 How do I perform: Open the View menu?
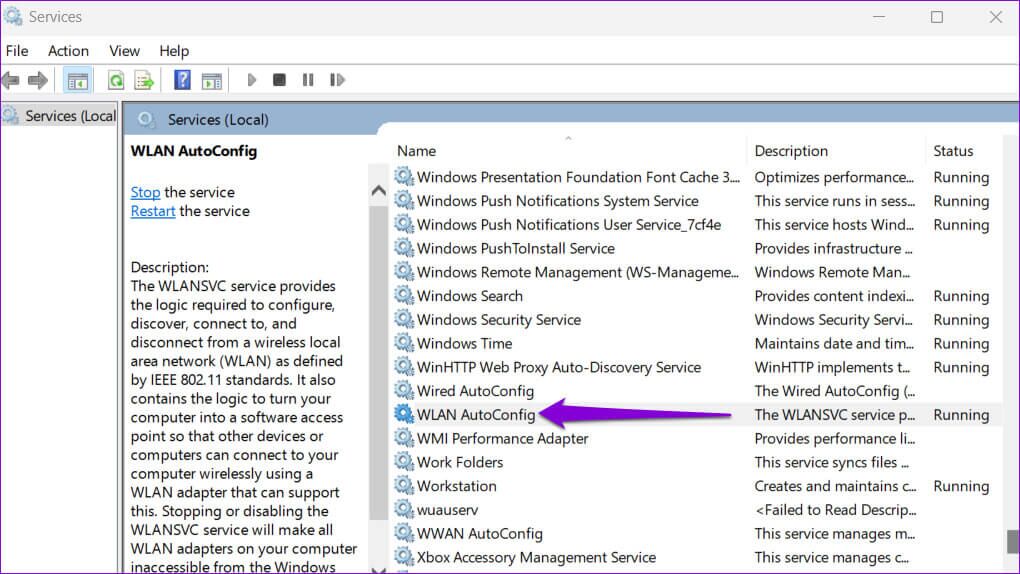[x=124, y=51]
